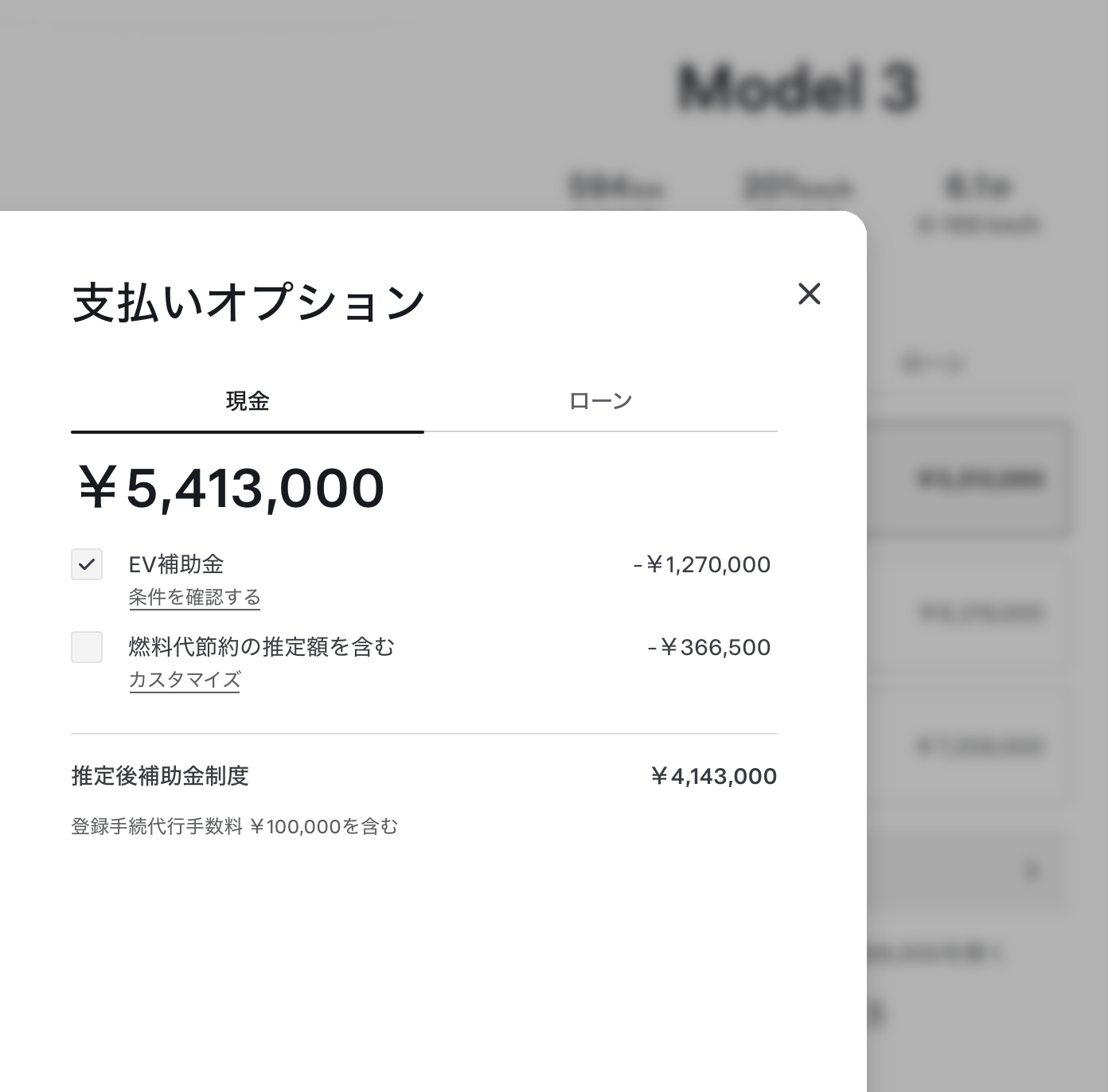The image size is (1108, 1092).
Task: Close the 支払いオプション payment dialog
Action: 810,294
